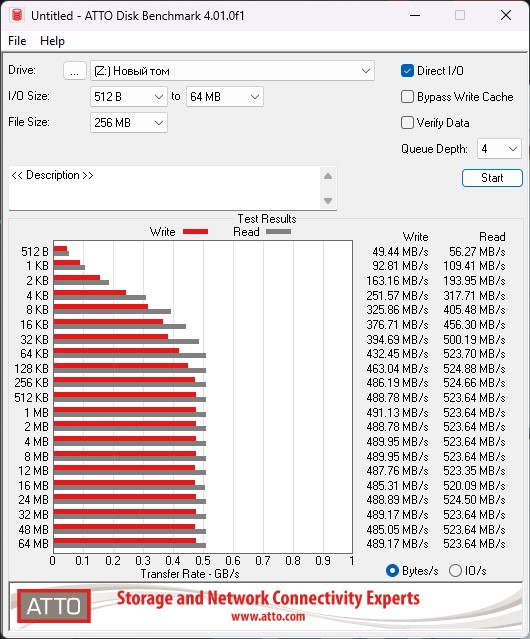
Task: Click the description scroll up arrow
Action: [x=328, y=176]
